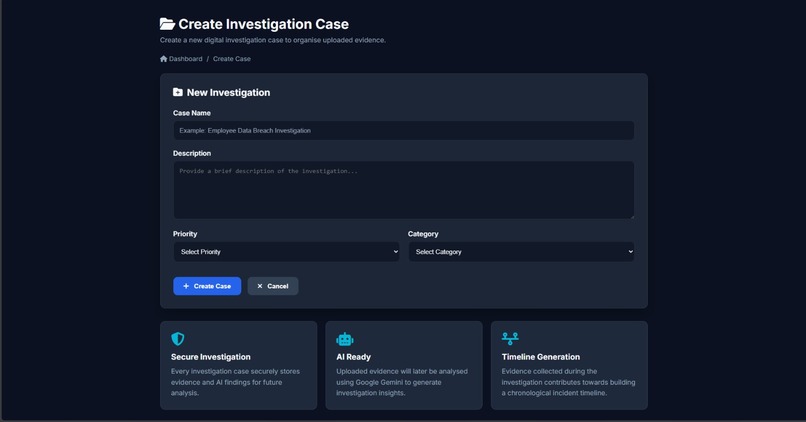Click the blue Create Case button
Image resolution: width=806 pixels, height=422 pixels.
[x=207, y=286]
